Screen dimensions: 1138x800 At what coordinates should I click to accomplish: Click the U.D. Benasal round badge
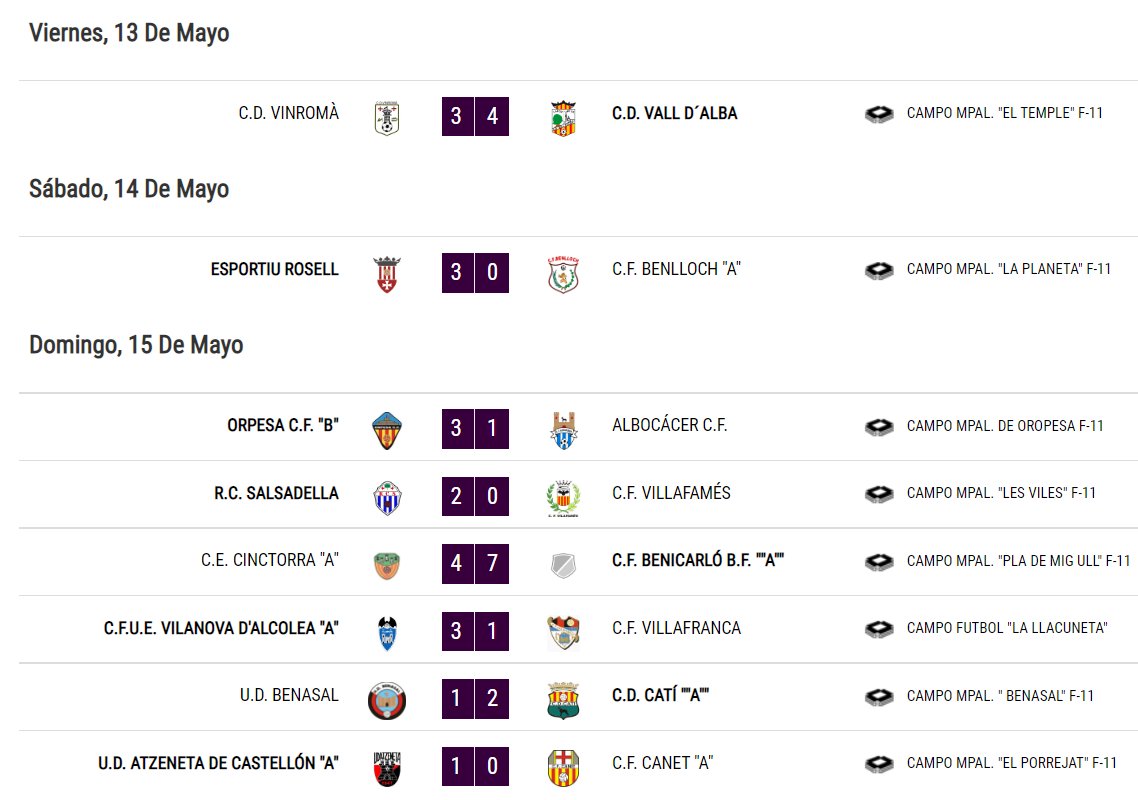point(387,701)
